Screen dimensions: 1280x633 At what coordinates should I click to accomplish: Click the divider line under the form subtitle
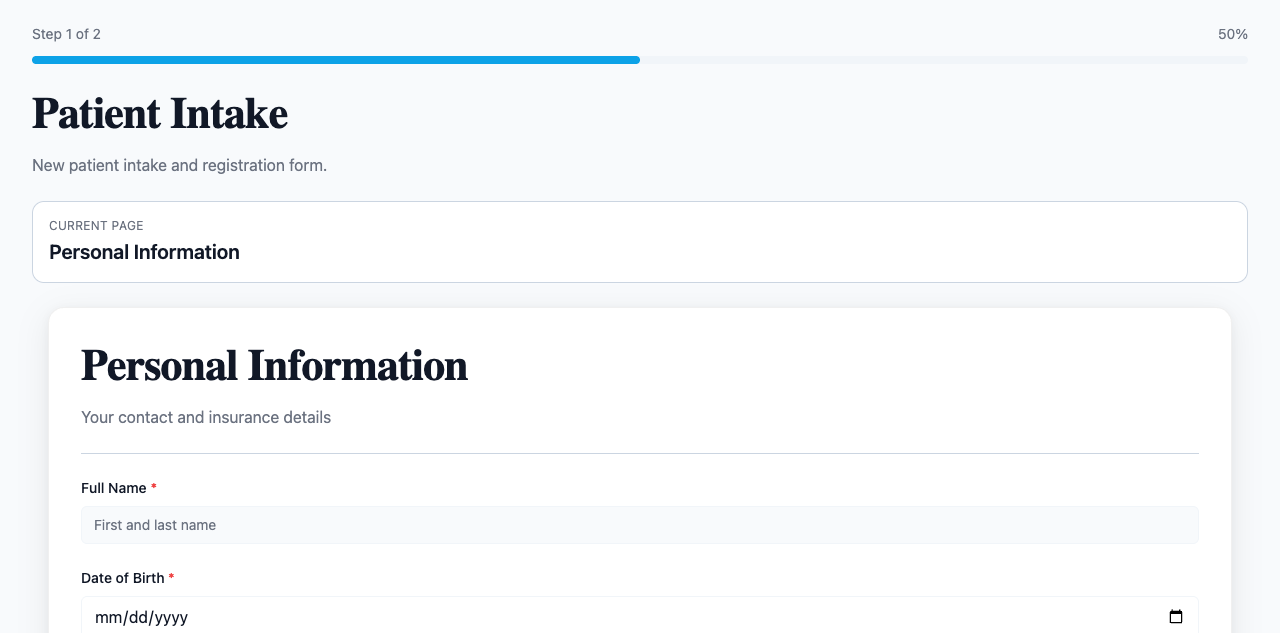pos(640,453)
